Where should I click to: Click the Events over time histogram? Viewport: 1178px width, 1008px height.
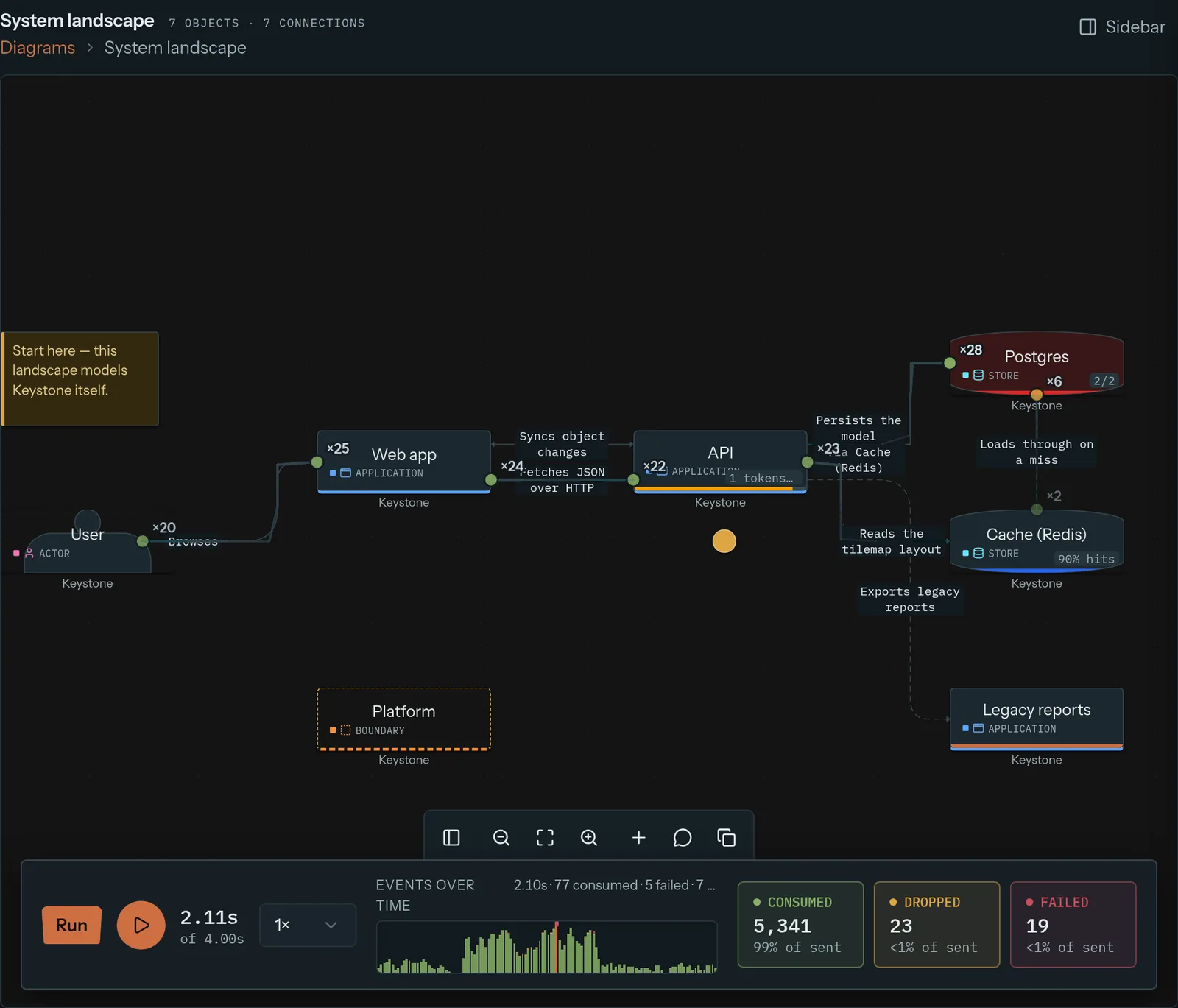[547, 947]
